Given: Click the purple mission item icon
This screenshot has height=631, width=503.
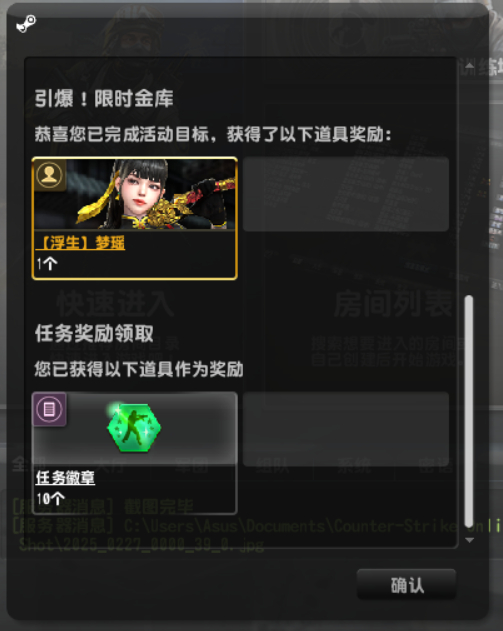Looking at the screenshot, I should point(49,409).
